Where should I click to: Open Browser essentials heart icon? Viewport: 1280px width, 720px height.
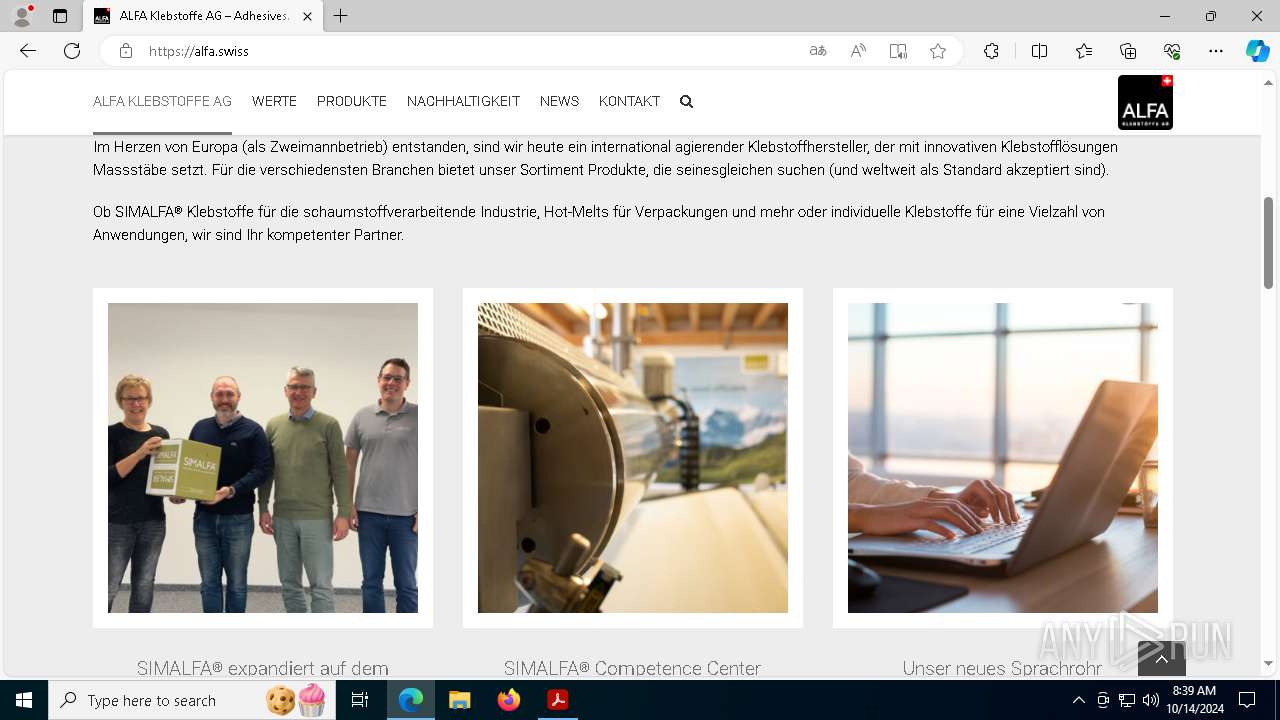[1172, 51]
